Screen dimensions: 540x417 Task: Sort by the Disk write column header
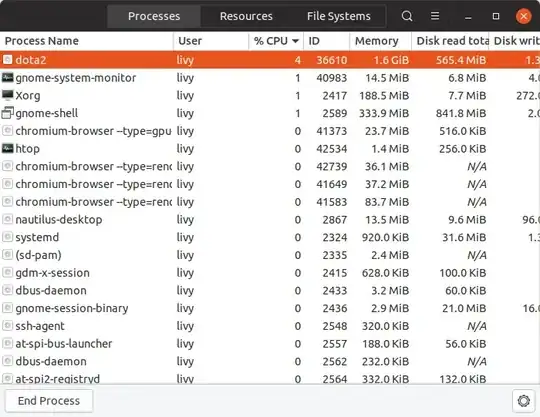point(515,41)
